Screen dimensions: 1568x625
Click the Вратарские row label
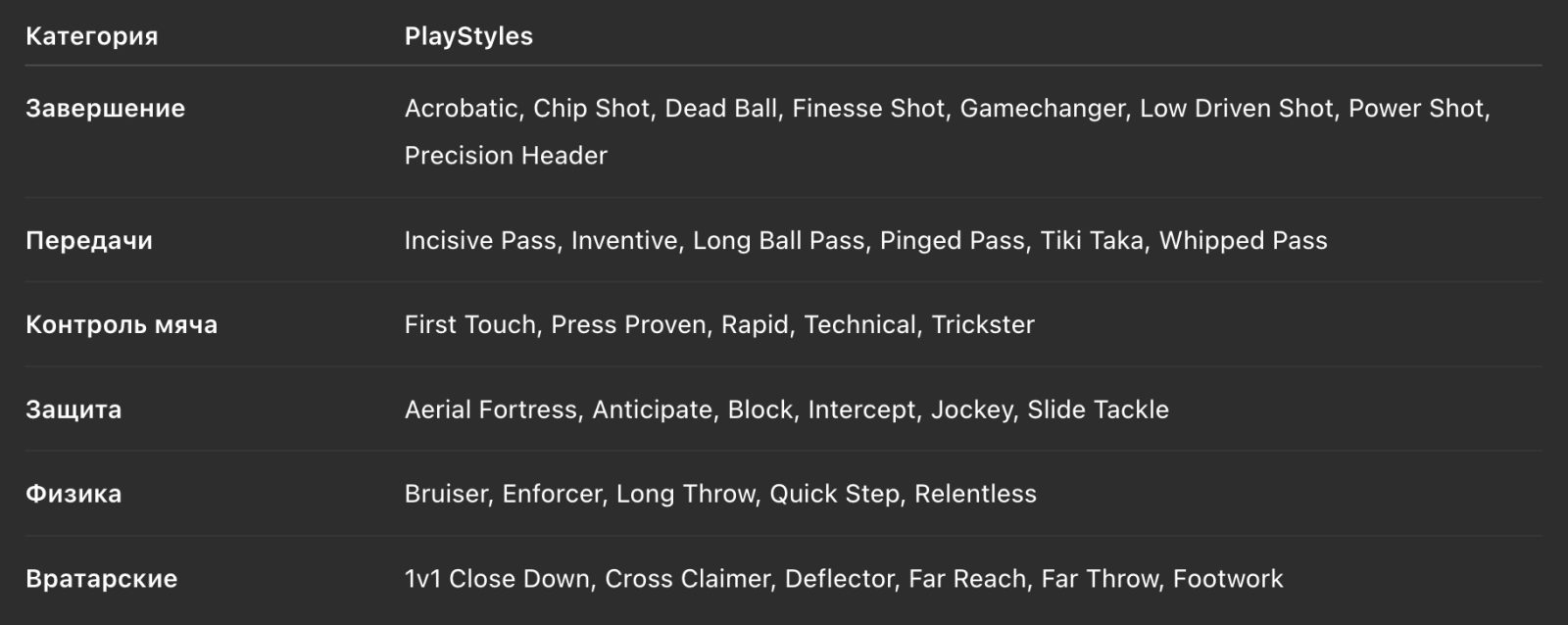102,579
